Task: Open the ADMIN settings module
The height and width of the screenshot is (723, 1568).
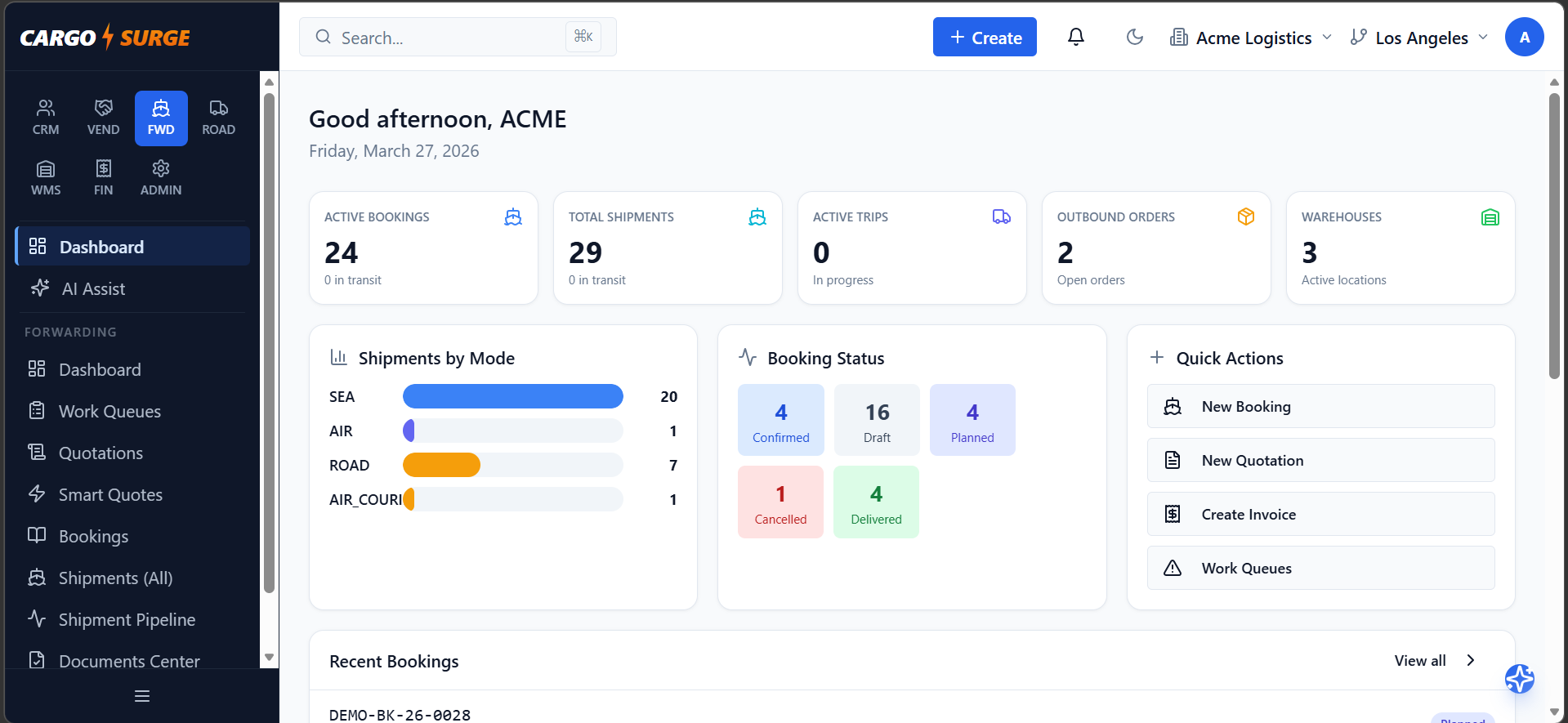Action: coord(161,178)
